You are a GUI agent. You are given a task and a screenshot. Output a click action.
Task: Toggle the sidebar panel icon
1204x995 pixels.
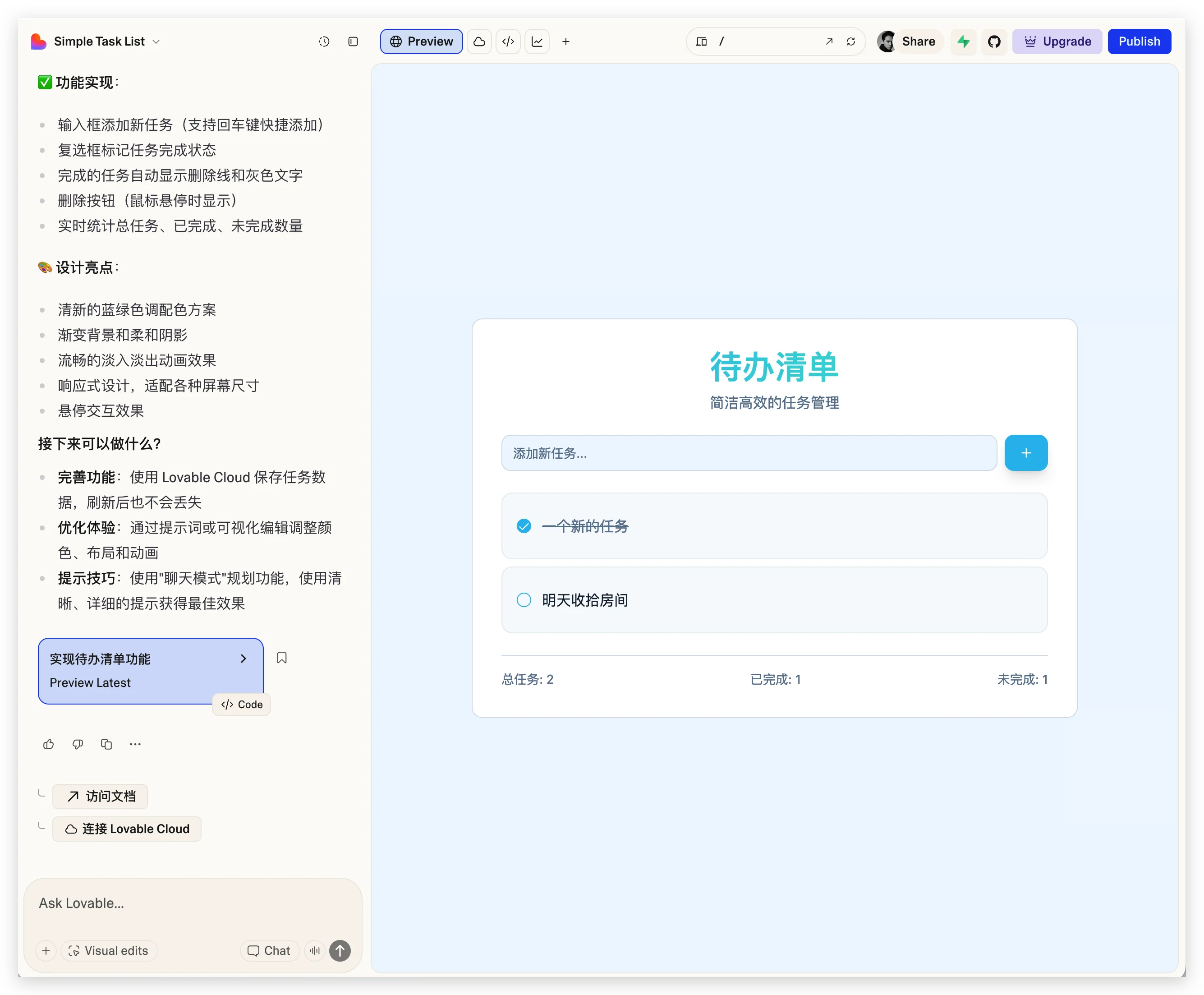click(x=353, y=41)
